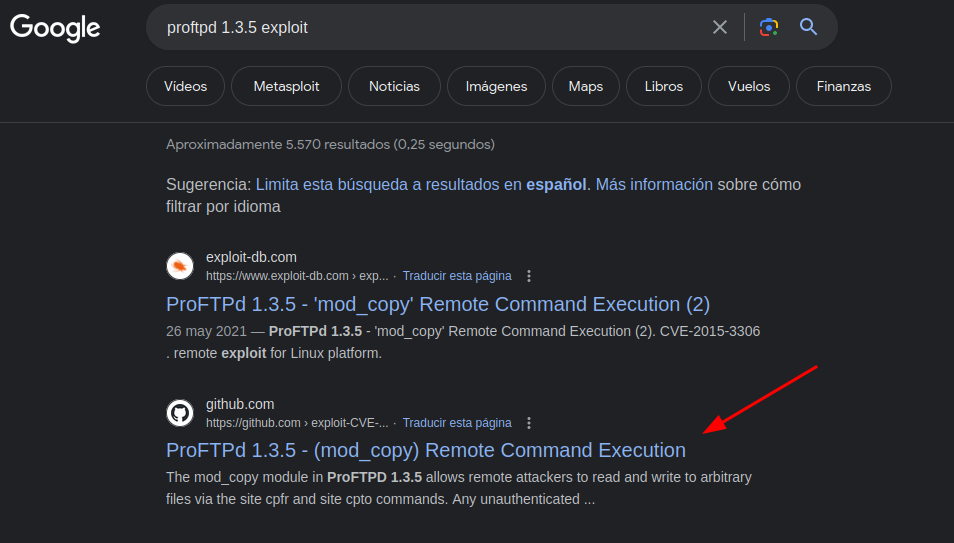Switch to the Vuelos filter

pyautogui.click(x=749, y=86)
